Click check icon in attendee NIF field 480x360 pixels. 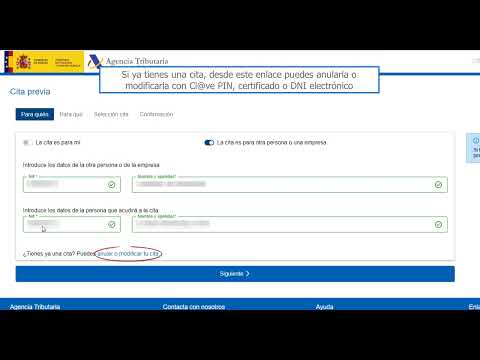pyautogui.click(x=112, y=225)
